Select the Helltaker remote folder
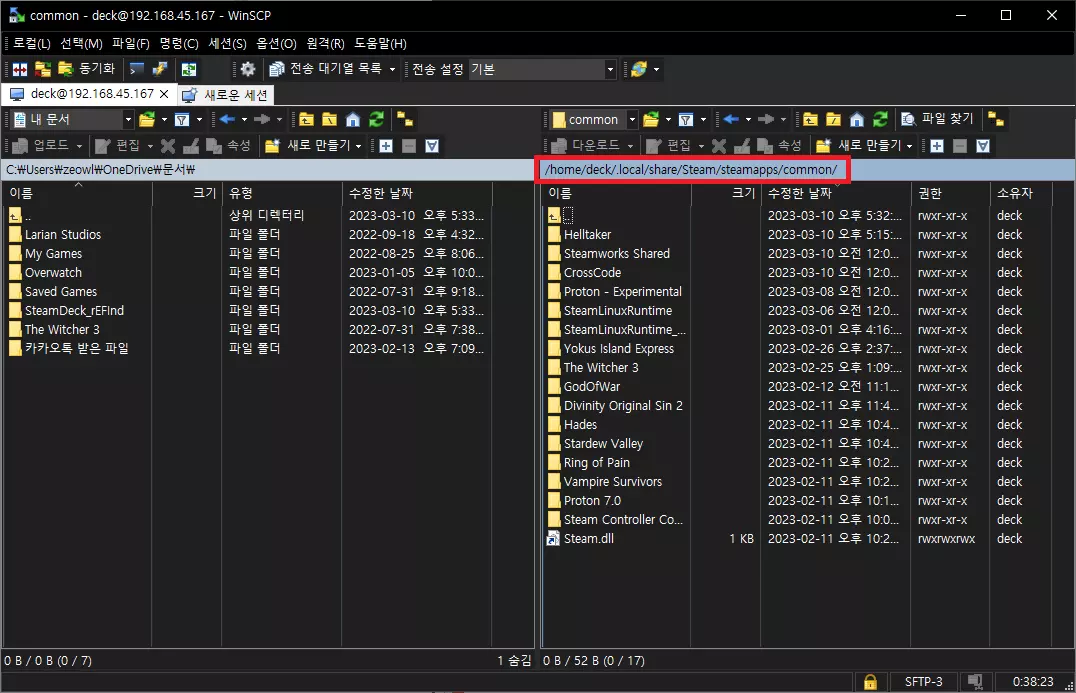 587,235
